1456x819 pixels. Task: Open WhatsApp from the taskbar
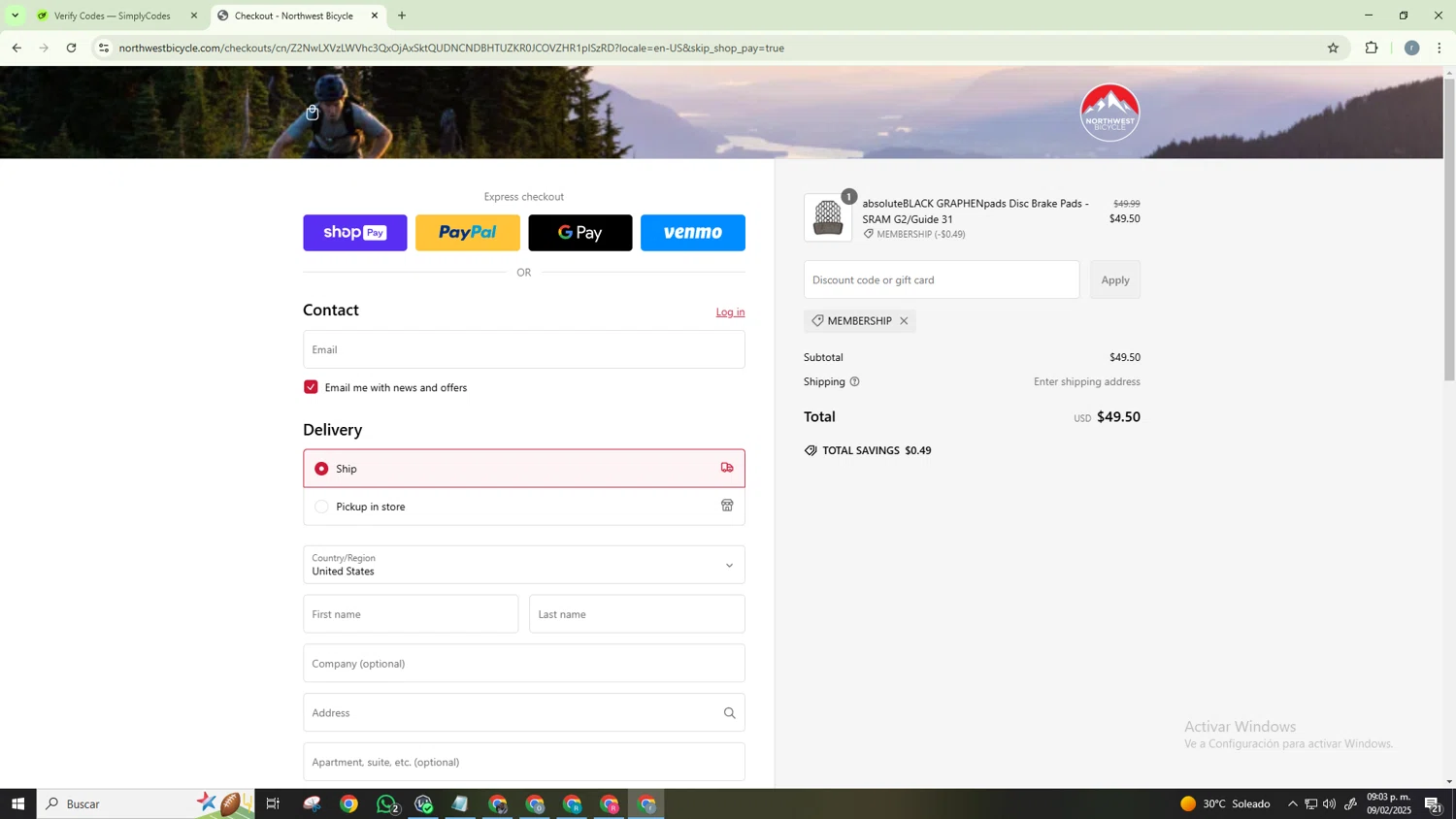(386, 803)
